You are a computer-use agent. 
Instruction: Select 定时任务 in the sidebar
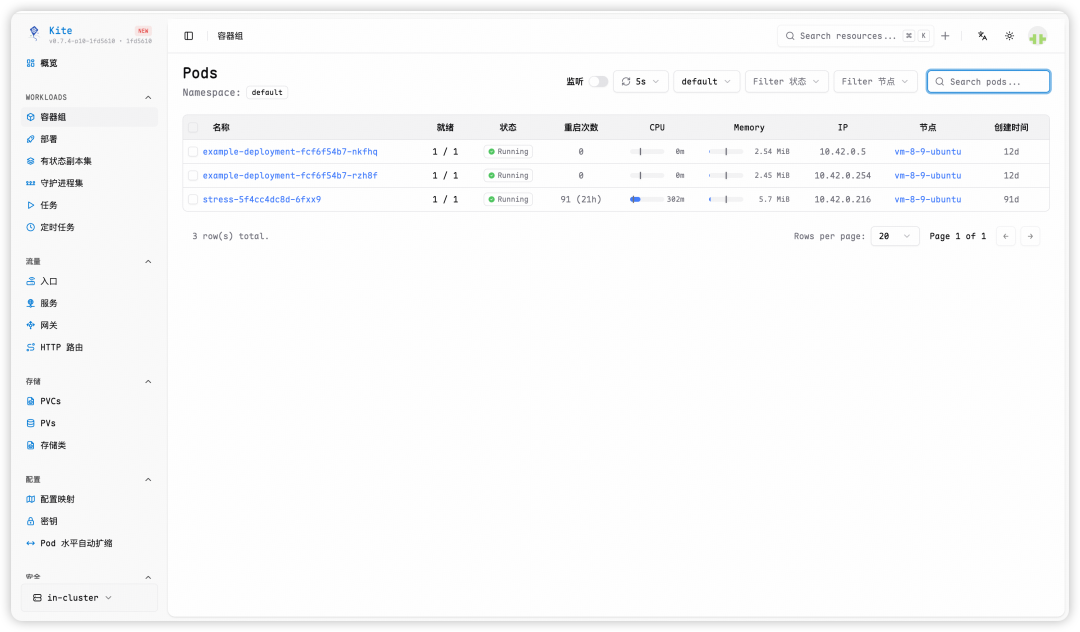tap(90, 227)
